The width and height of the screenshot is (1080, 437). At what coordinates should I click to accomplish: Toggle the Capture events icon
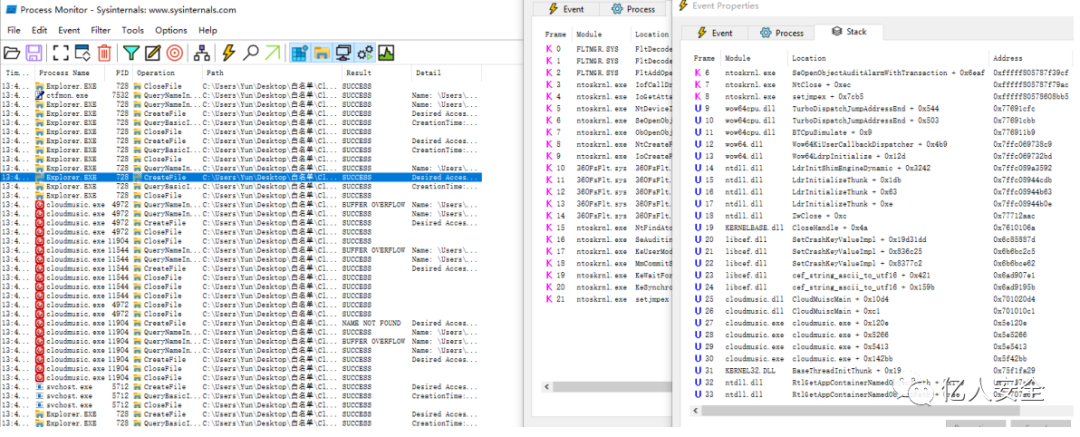[61, 52]
